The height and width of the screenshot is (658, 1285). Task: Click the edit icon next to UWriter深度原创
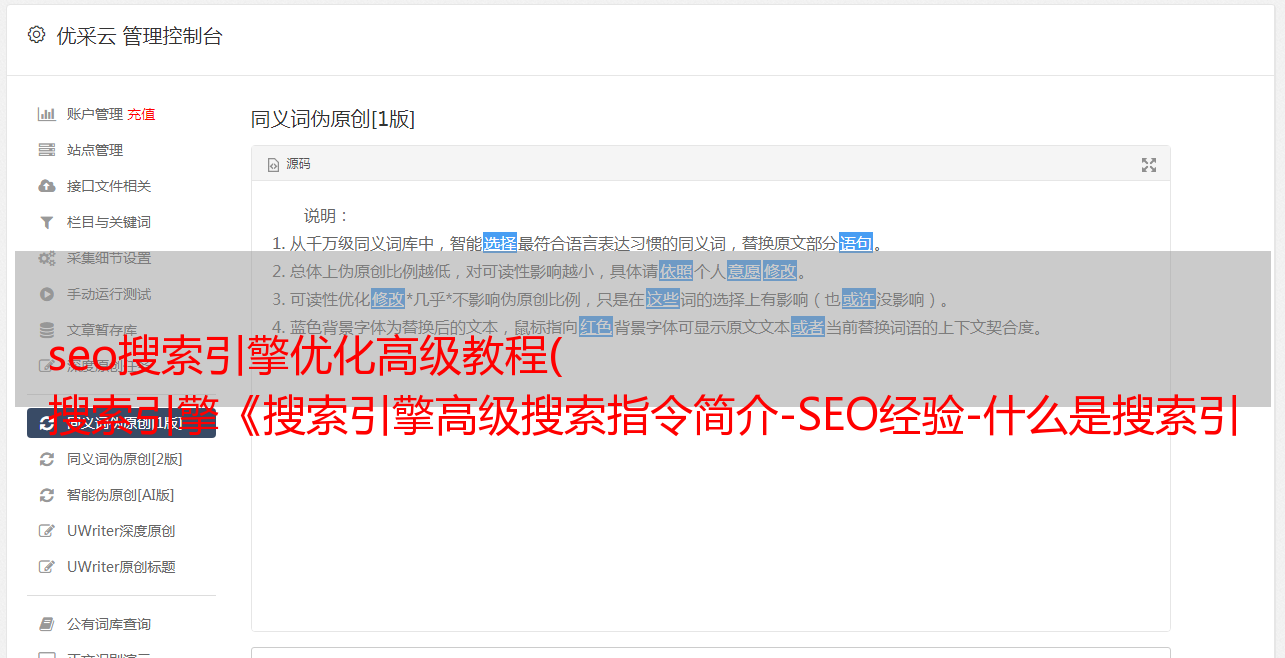46,531
